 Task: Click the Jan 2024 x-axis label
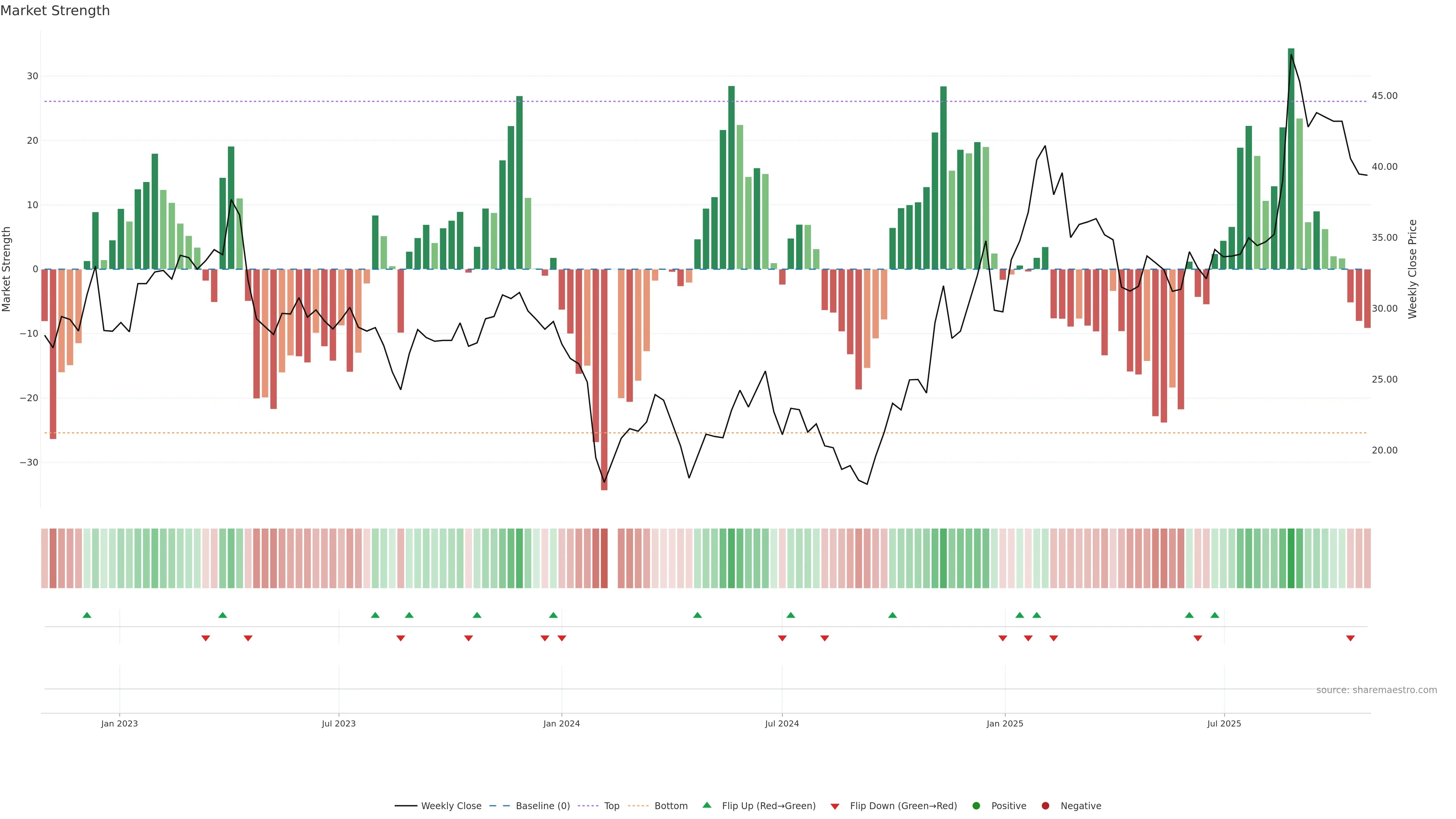click(x=561, y=723)
